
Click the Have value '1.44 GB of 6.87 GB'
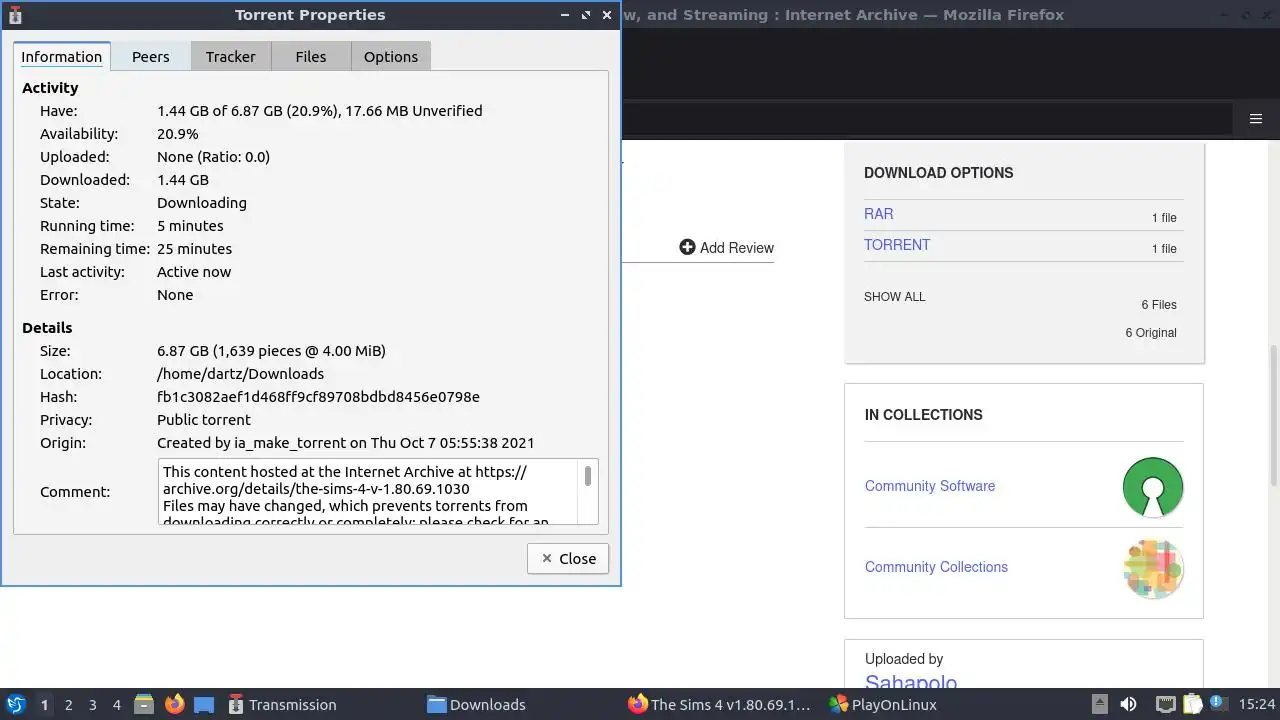tap(319, 111)
